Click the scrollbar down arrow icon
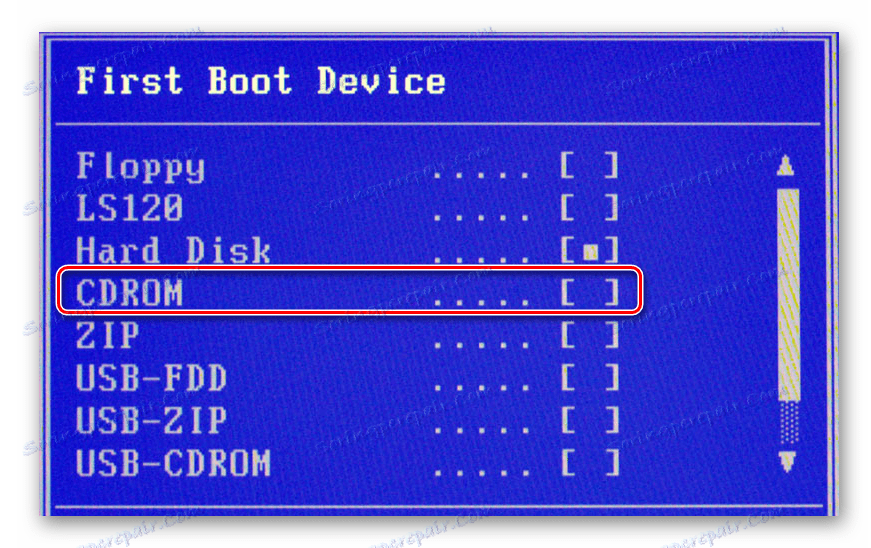 tap(787, 461)
